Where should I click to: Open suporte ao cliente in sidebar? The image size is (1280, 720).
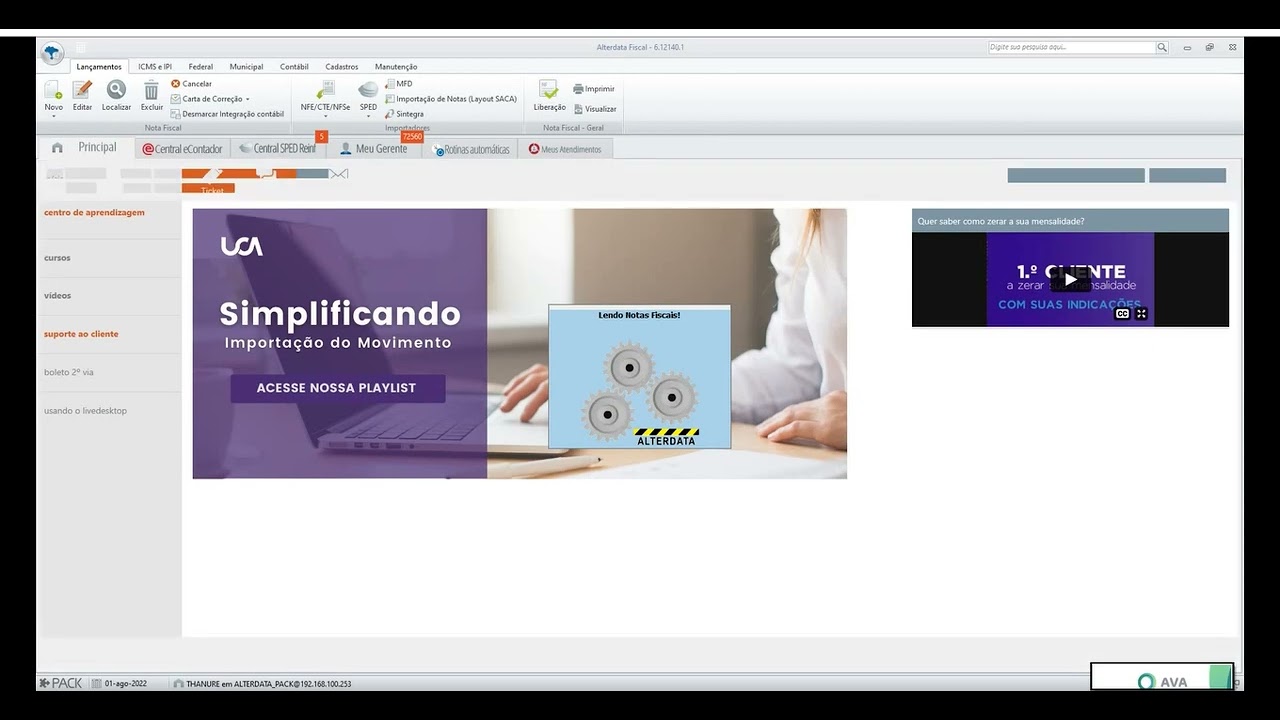(x=81, y=334)
